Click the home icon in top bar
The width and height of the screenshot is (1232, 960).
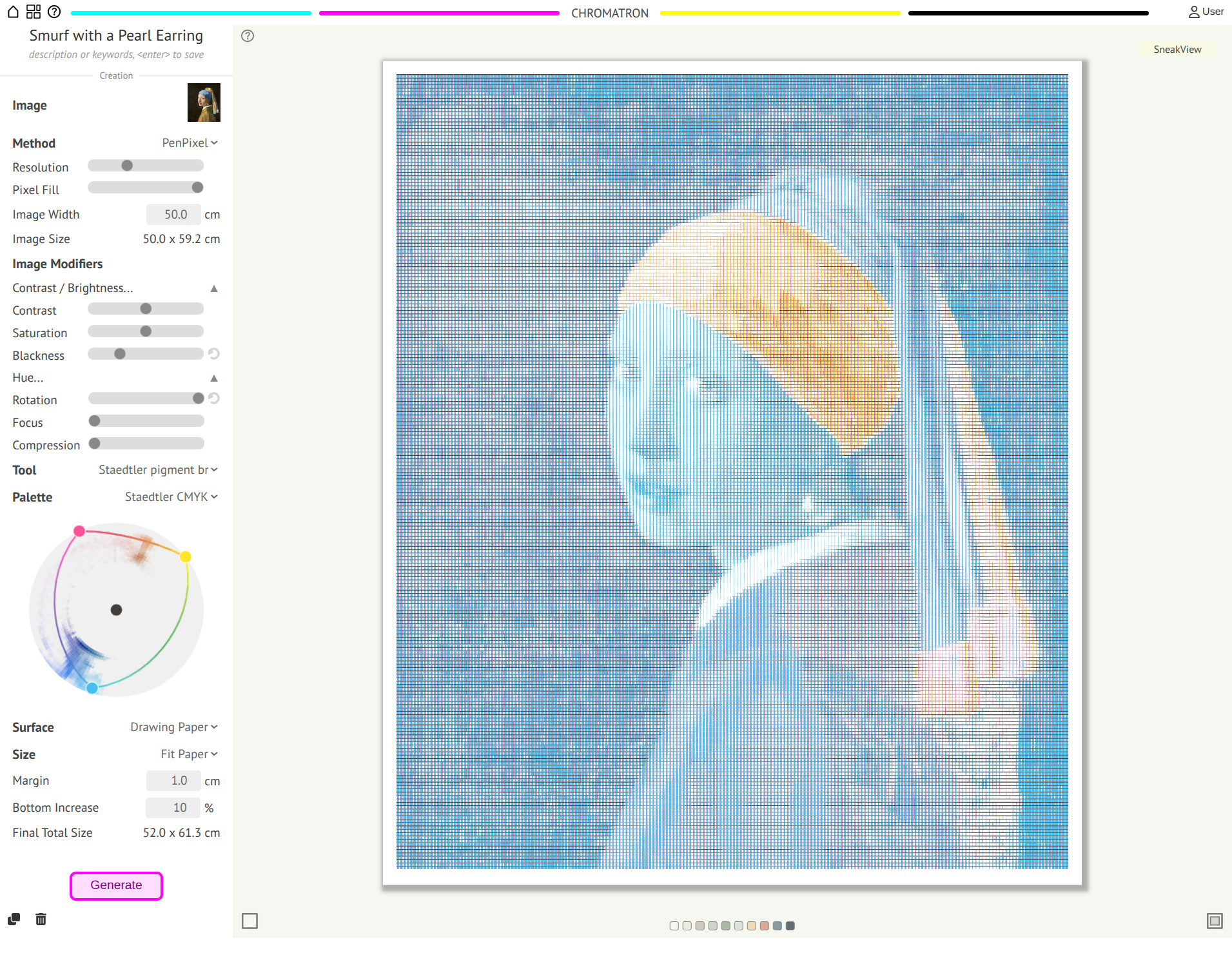(13, 12)
